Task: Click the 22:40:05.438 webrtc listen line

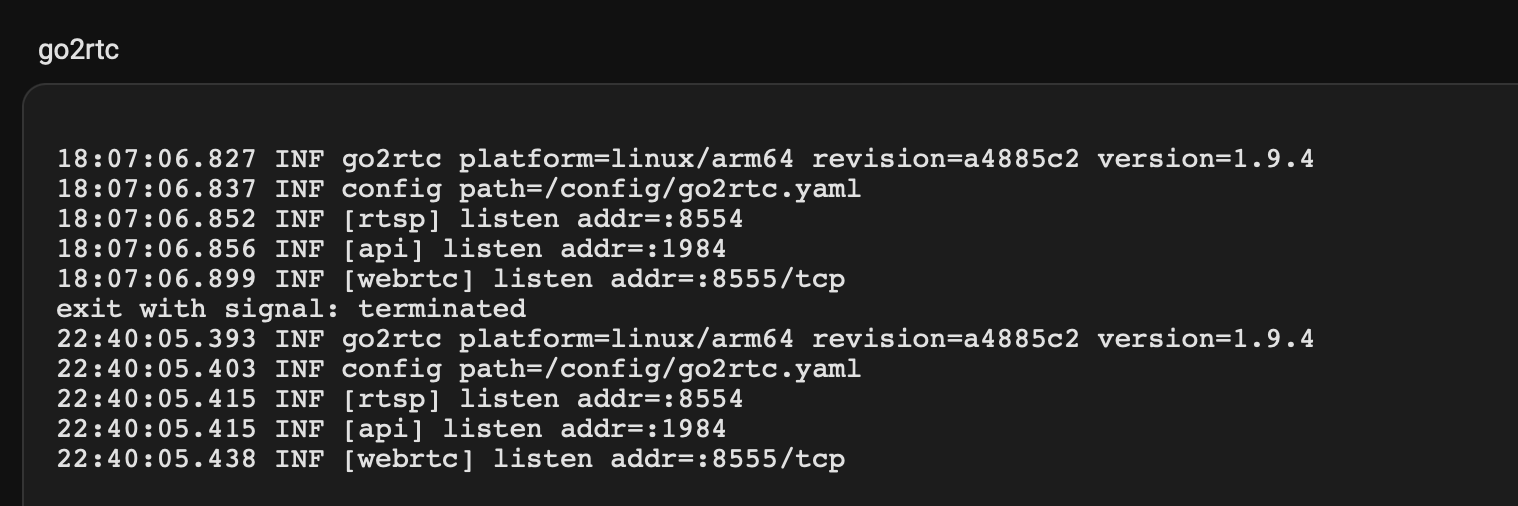Action: point(451,459)
